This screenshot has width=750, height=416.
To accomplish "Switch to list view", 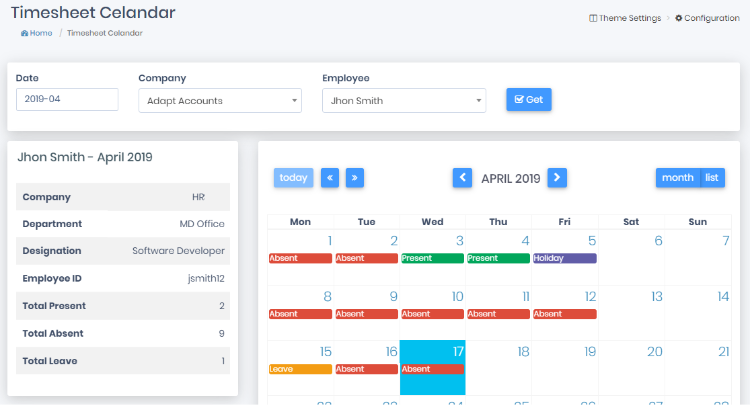I will click(712, 178).
